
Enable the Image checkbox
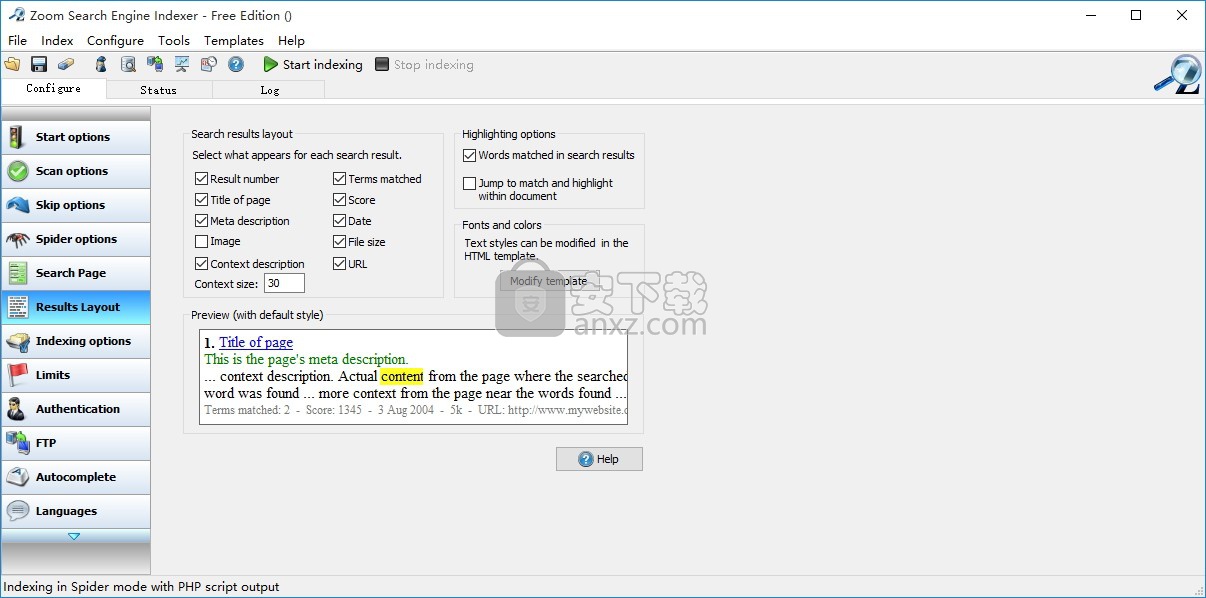(202, 242)
